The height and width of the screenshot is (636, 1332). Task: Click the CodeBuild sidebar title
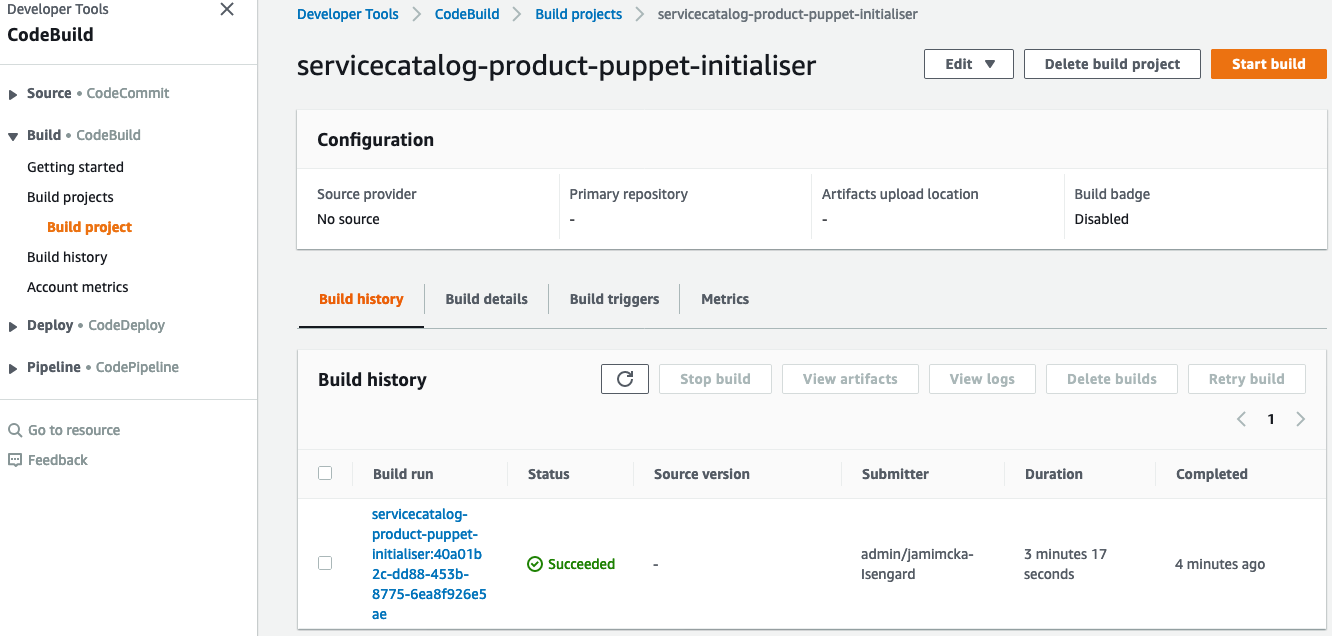50,34
